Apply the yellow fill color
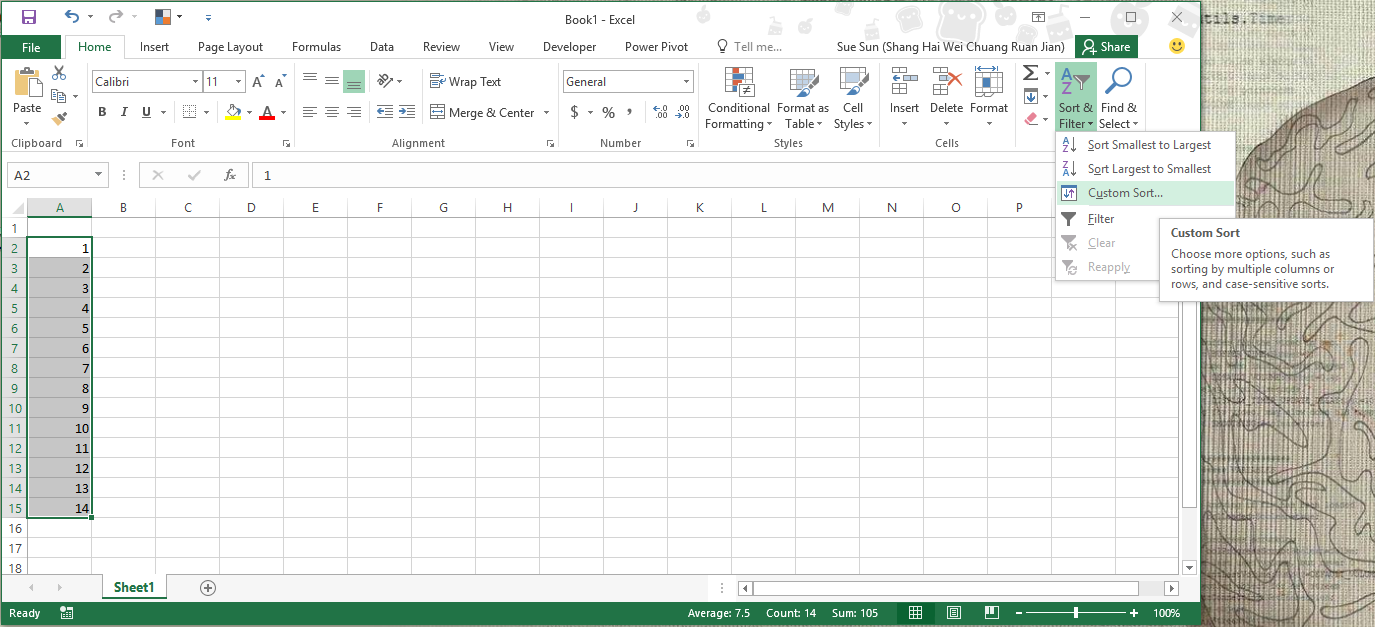The width and height of the screenshot is (1375, 627). [x=233, y=112]
